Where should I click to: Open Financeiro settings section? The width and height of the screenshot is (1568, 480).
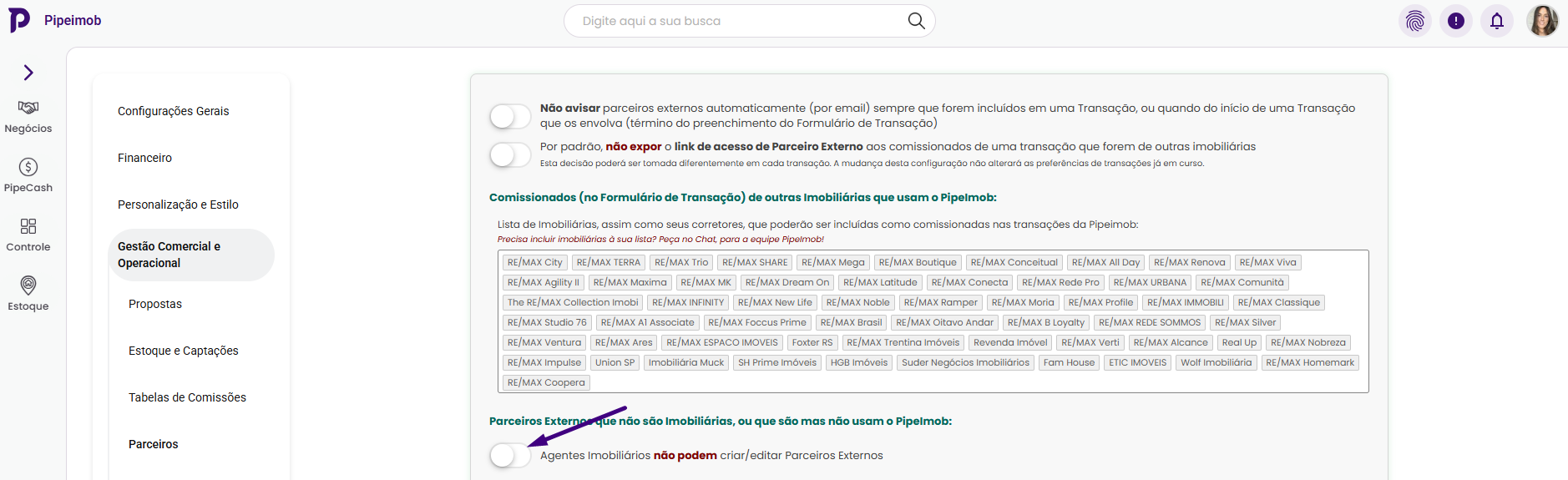144,158
